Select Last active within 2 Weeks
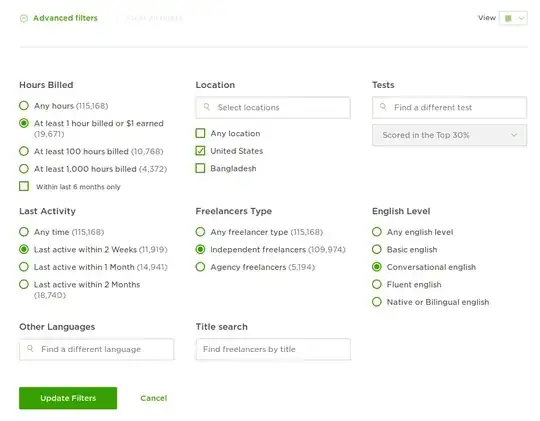This screenshot has width=540, height=421. (x=24, y=249)
